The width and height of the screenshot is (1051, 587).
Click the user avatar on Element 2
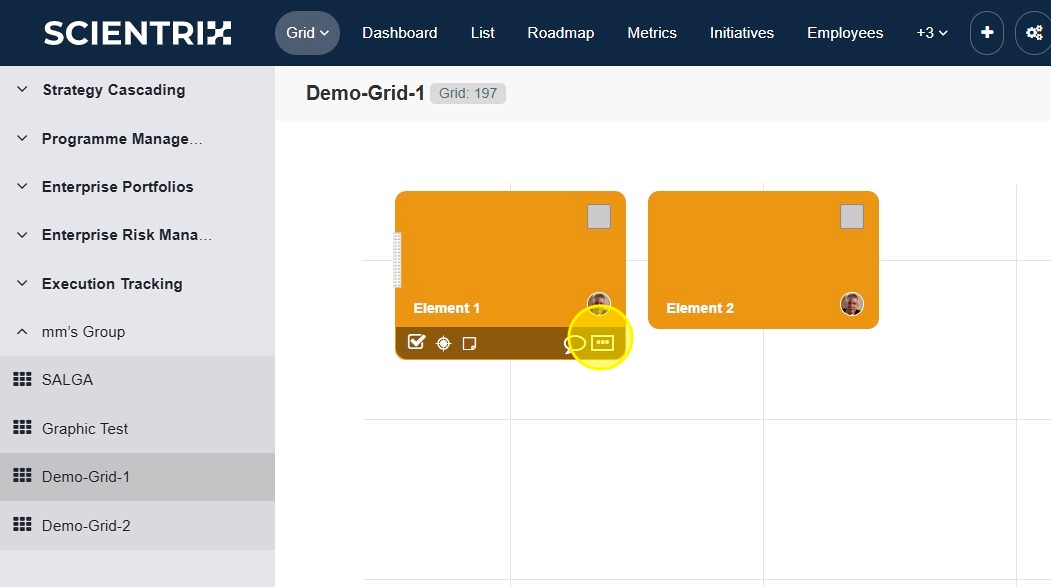click(x=852, y=304)
